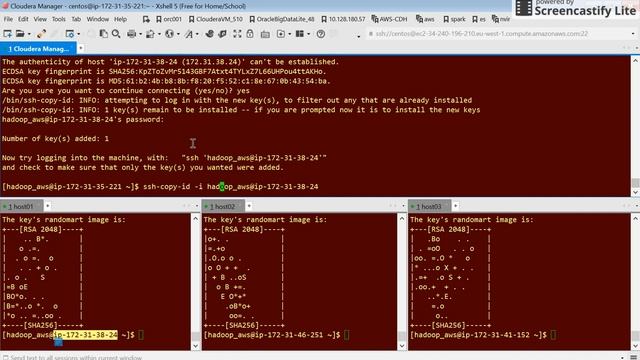640x360 pixels.
Task: Click host03 prompt ip-172-31-41-152 text
Action: (496, 335)
